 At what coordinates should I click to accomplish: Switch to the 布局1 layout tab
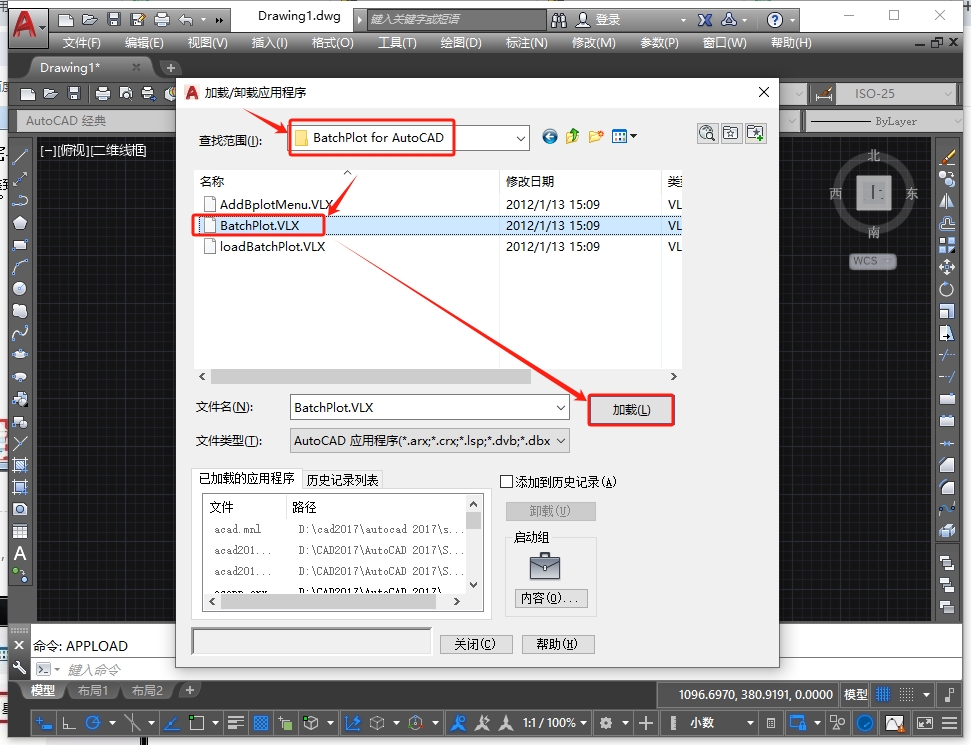pos(93,691)
